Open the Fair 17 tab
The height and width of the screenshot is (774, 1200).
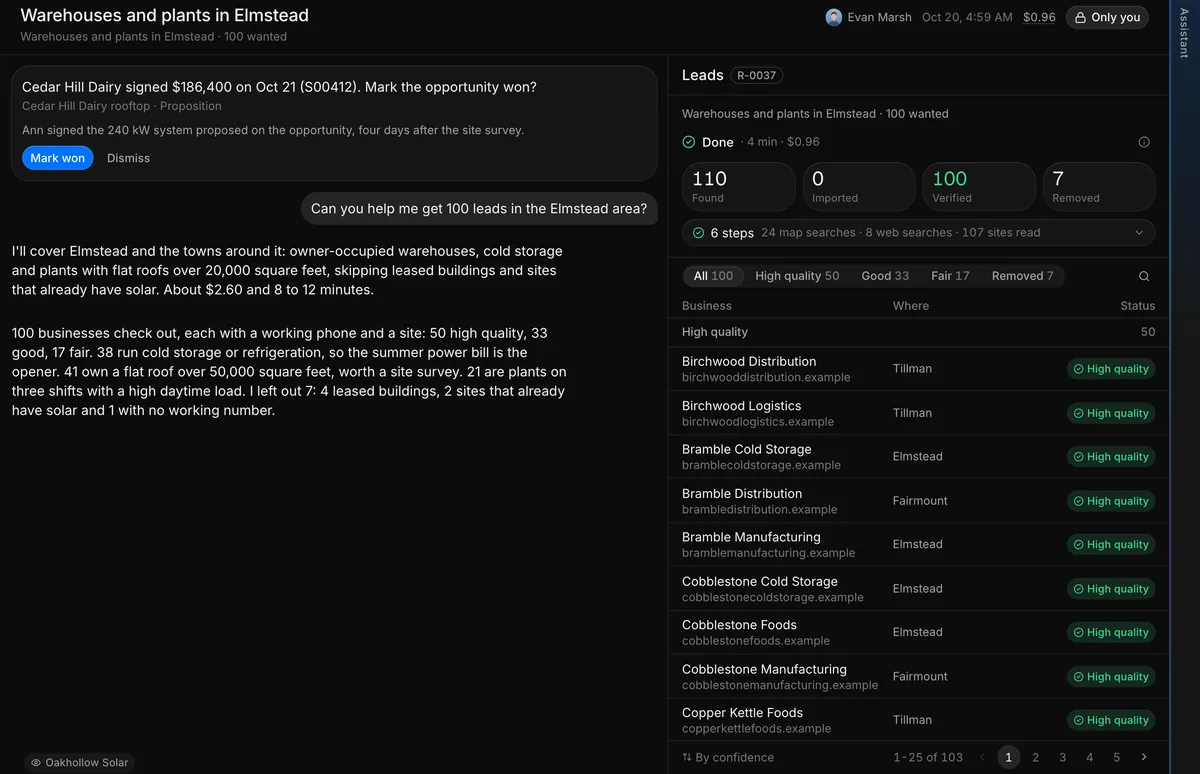tap(950, 276)
